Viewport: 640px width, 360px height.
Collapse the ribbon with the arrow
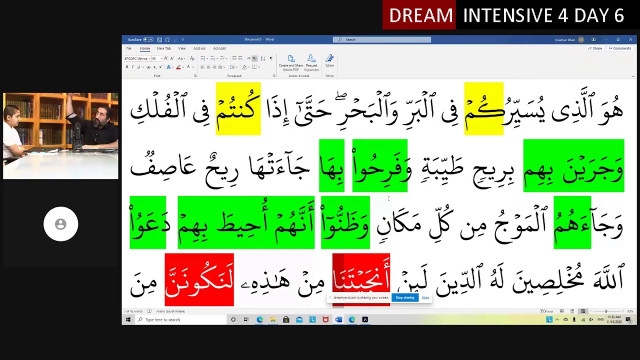click(633, 76)
